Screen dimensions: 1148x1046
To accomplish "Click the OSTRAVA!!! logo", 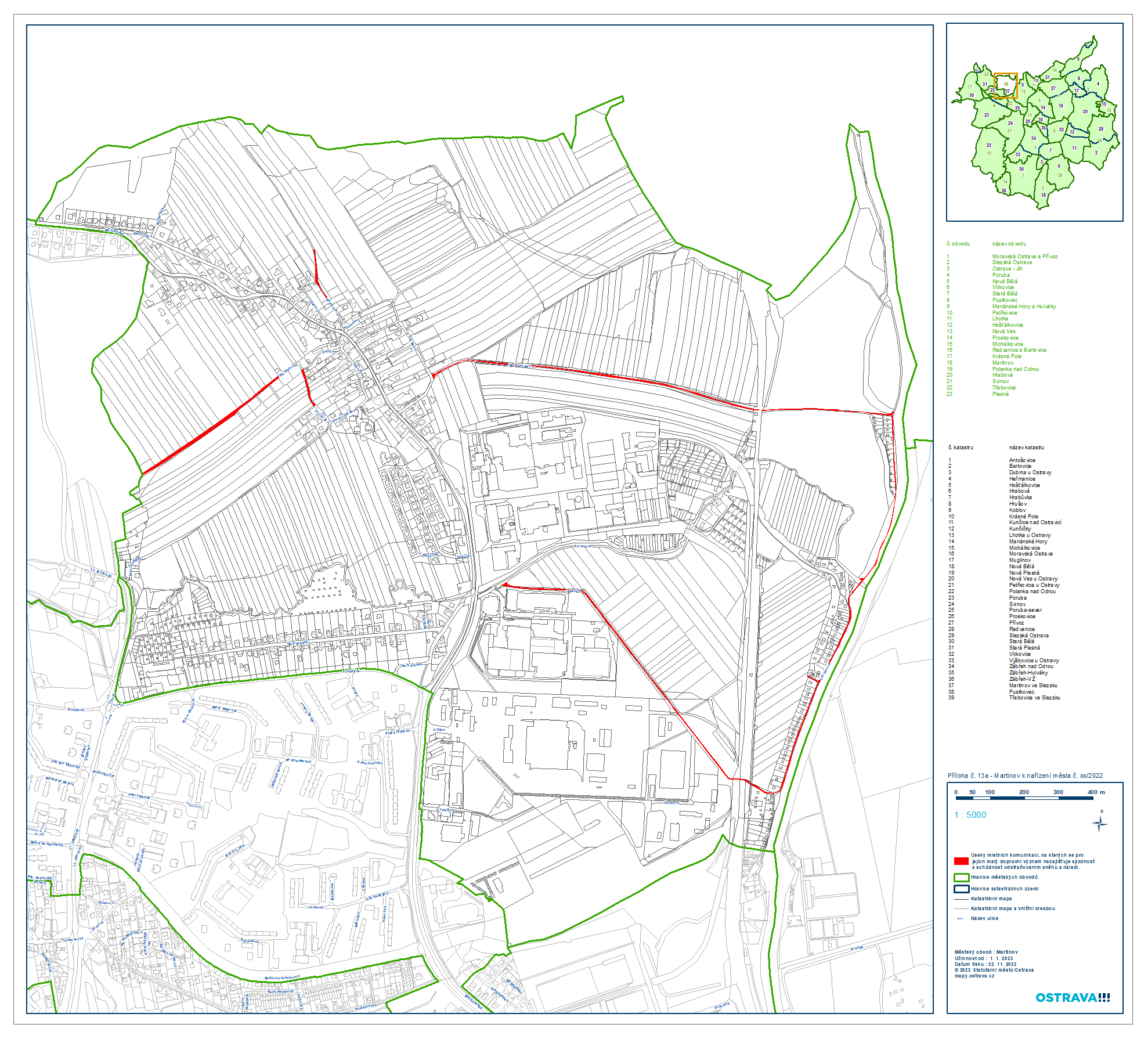I will click(x=1073, y=998).
